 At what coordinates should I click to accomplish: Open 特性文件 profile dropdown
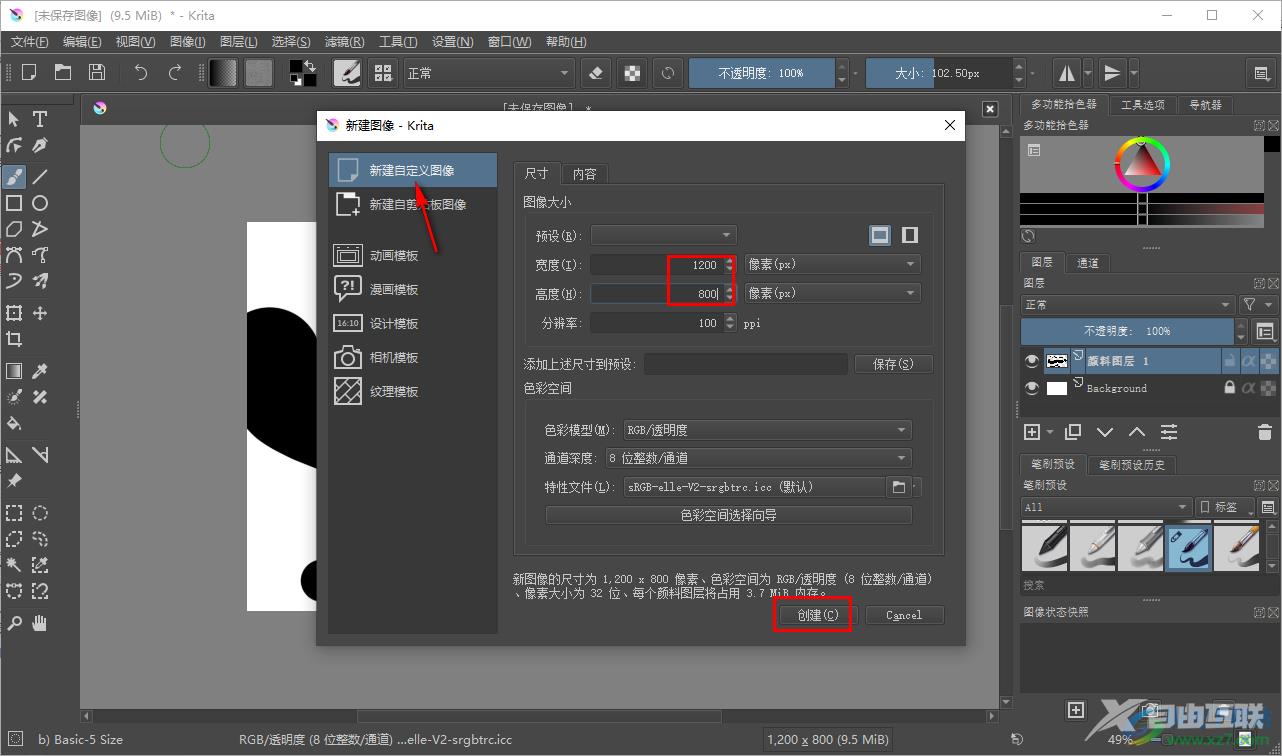click(x=755, y=487)
